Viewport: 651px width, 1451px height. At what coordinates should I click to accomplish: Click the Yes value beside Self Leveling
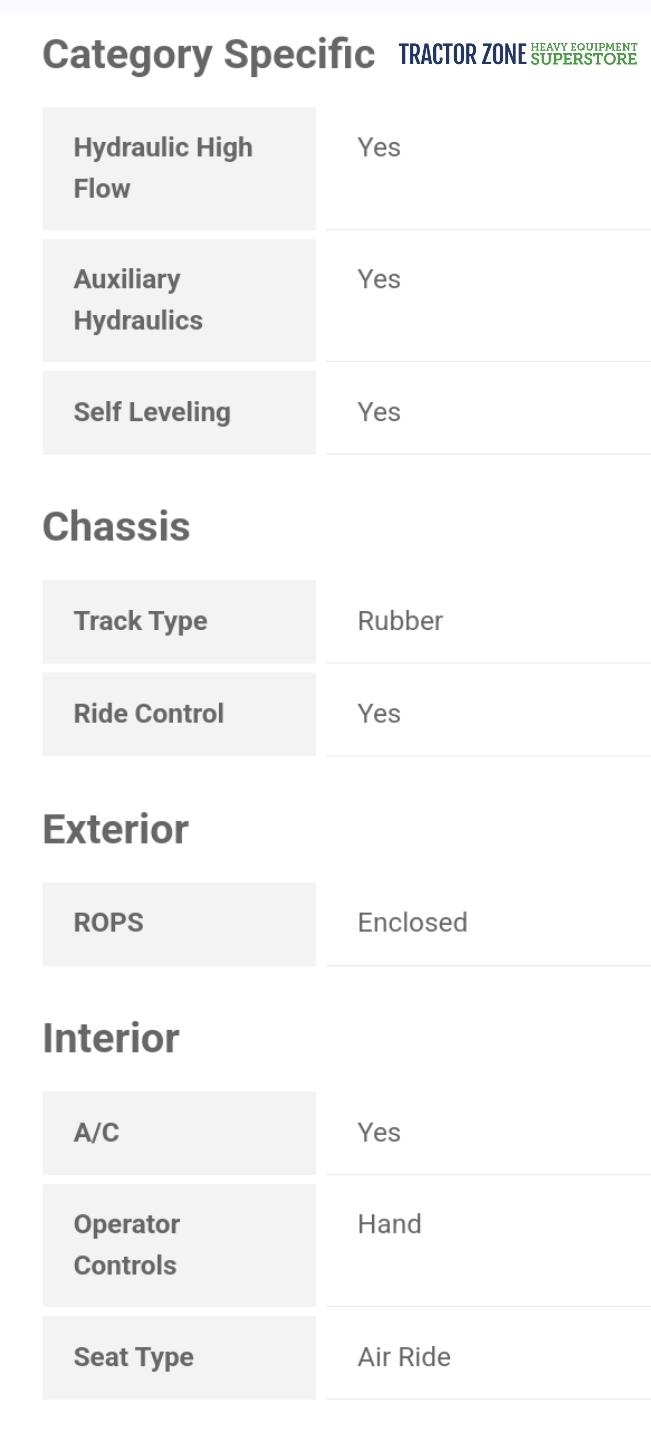(379, 412)
